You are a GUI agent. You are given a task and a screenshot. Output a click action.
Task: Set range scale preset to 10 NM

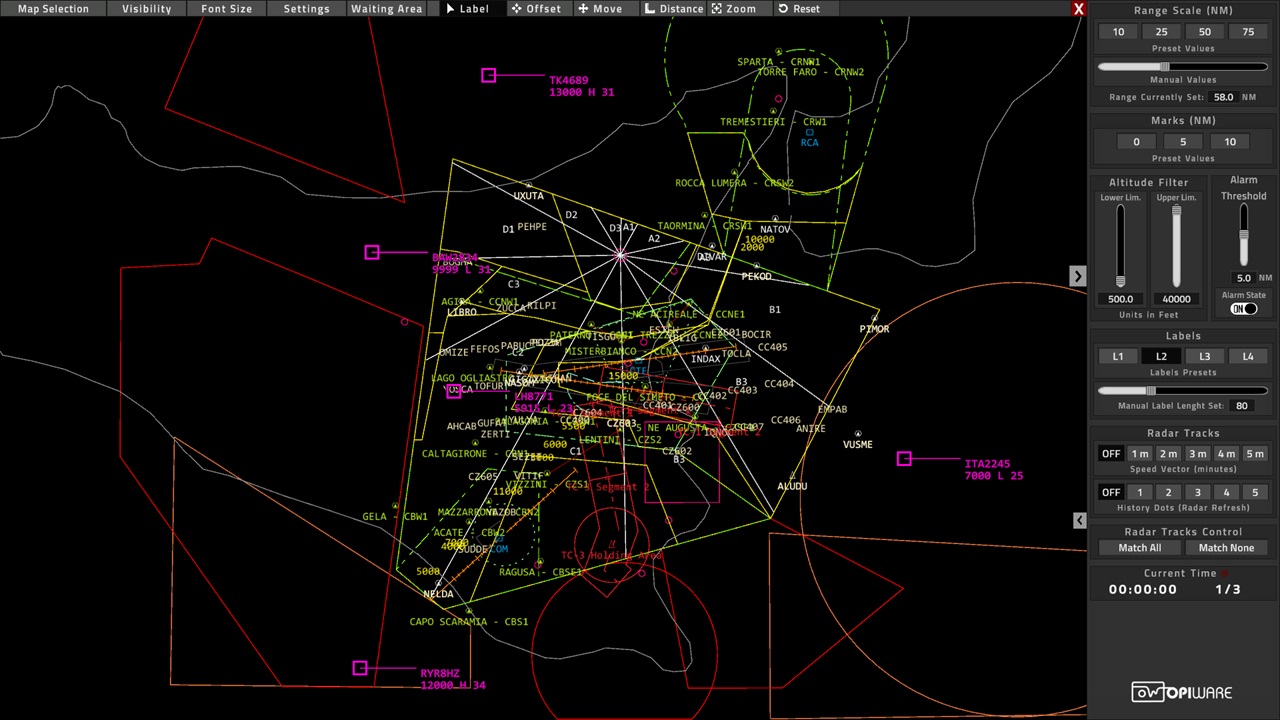coord(1118,32)
